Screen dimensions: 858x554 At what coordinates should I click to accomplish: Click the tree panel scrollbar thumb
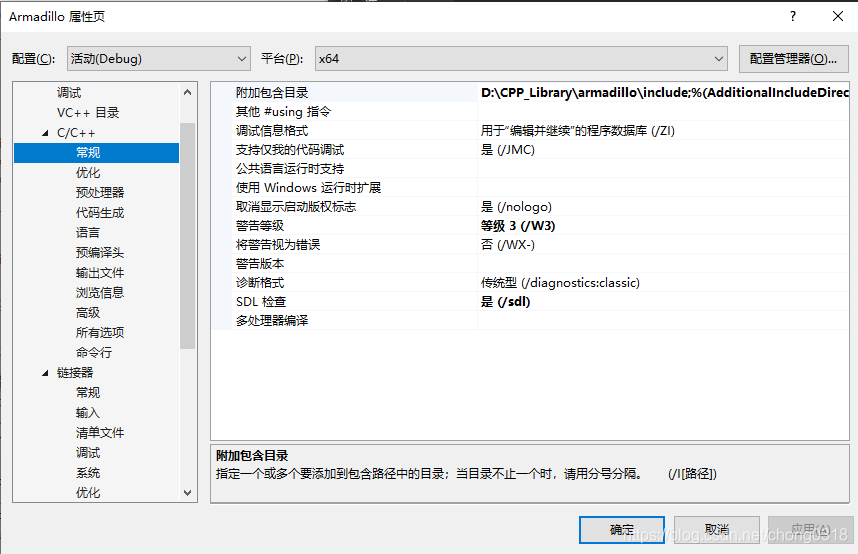188,236
